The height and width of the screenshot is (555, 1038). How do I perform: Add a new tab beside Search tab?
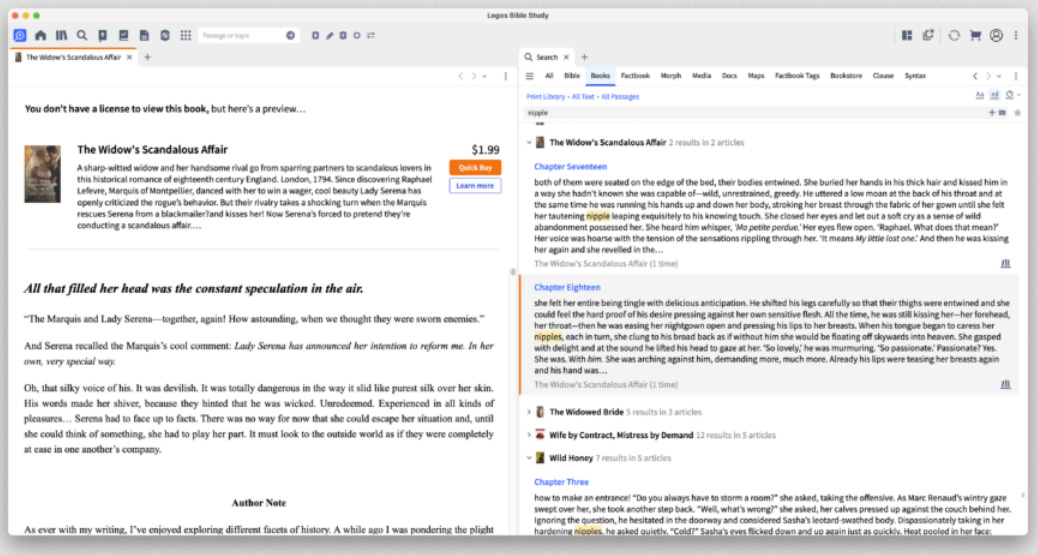[x=584, y=58]
